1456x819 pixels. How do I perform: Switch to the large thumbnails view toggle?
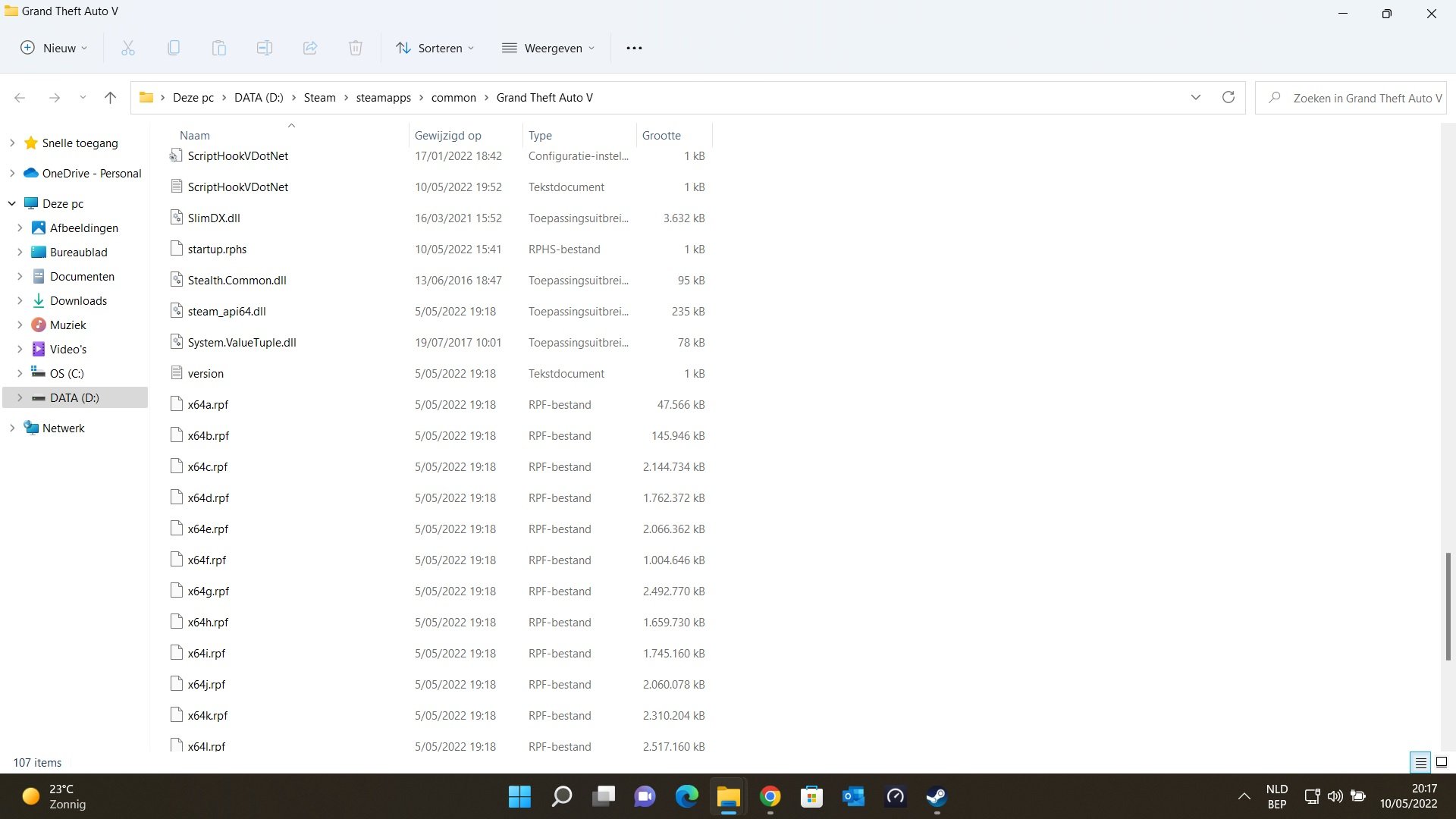pos(1442,763)
